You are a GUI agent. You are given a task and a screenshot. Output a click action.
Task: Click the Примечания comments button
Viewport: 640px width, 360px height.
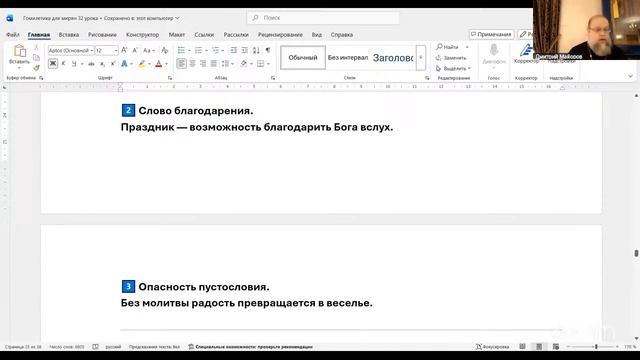(x=491, y=35)
